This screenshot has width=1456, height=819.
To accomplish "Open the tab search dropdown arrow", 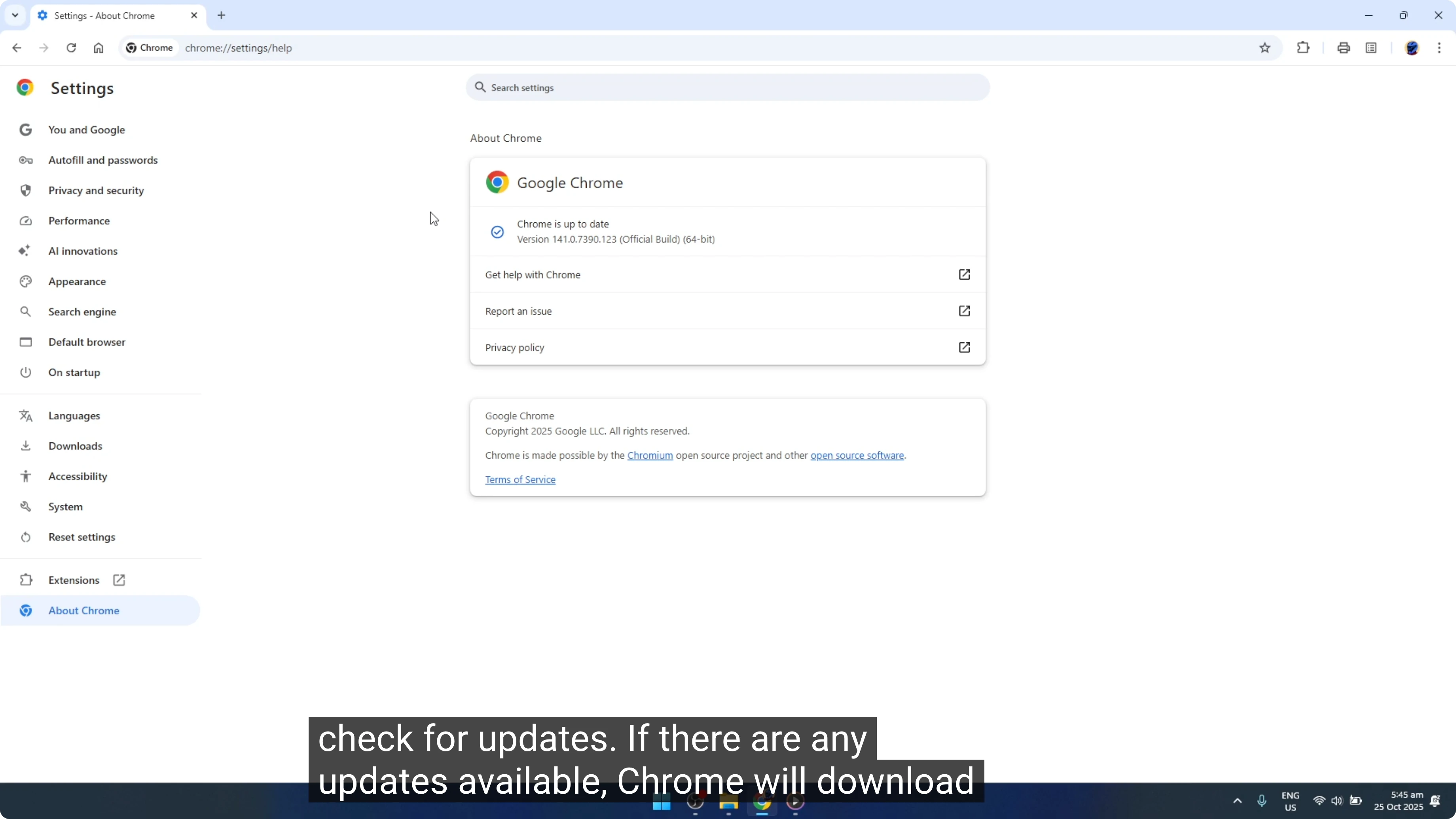I will [x=15, y=15].
